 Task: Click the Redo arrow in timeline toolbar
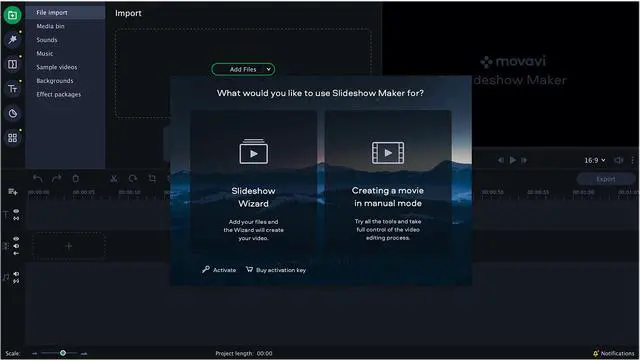click(x=56, y=178)
